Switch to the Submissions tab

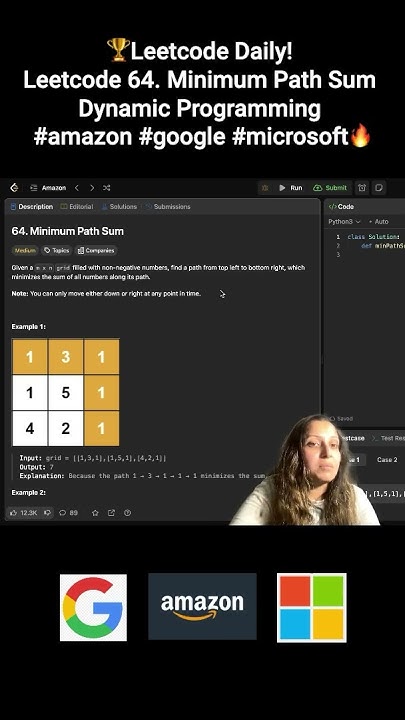point(168,207)
